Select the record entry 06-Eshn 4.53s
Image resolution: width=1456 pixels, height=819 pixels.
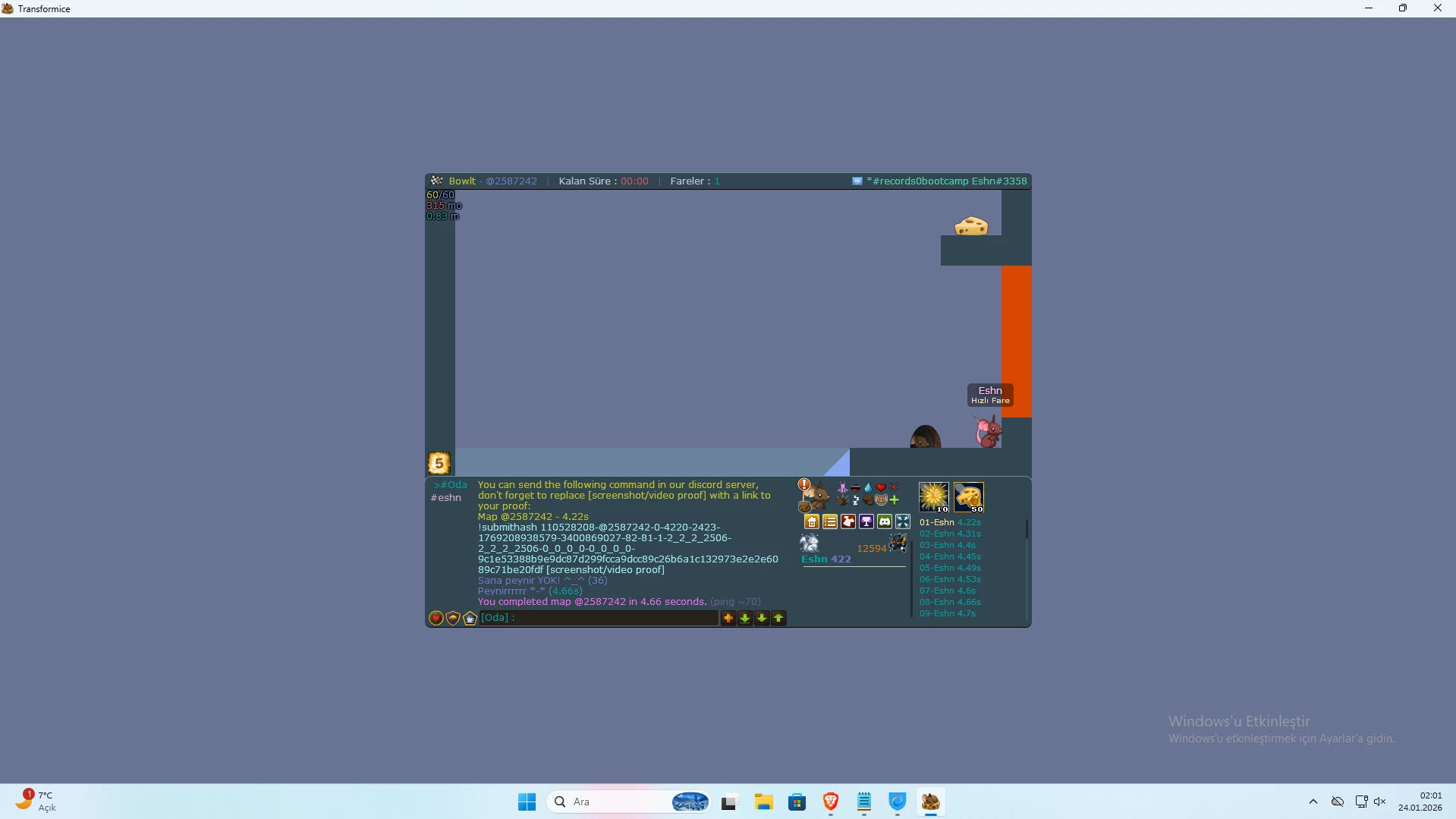click(950, 579)
